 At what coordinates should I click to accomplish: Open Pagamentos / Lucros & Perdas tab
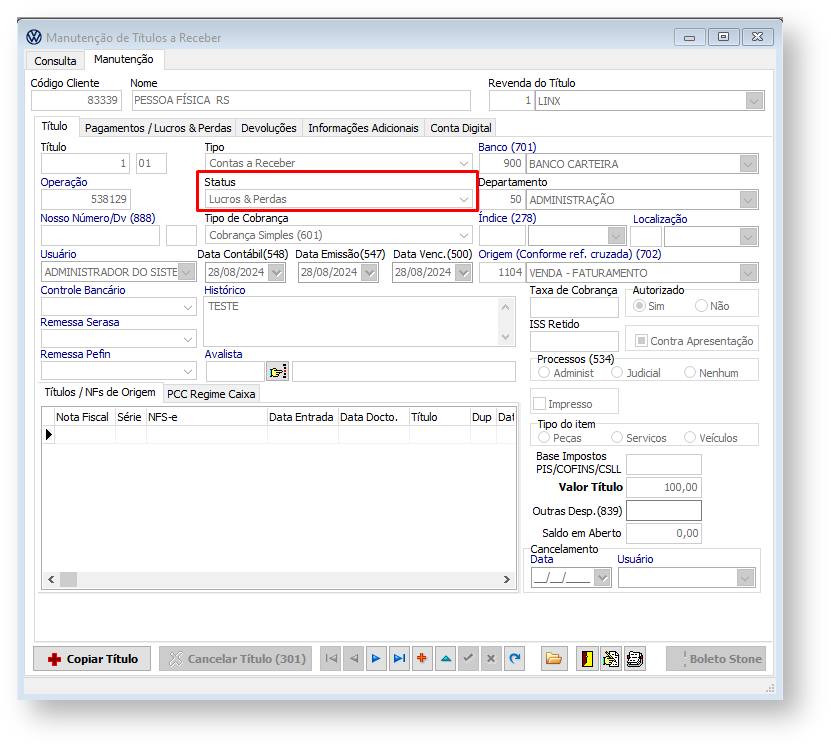pyautogui.click(x=158, y=128)
